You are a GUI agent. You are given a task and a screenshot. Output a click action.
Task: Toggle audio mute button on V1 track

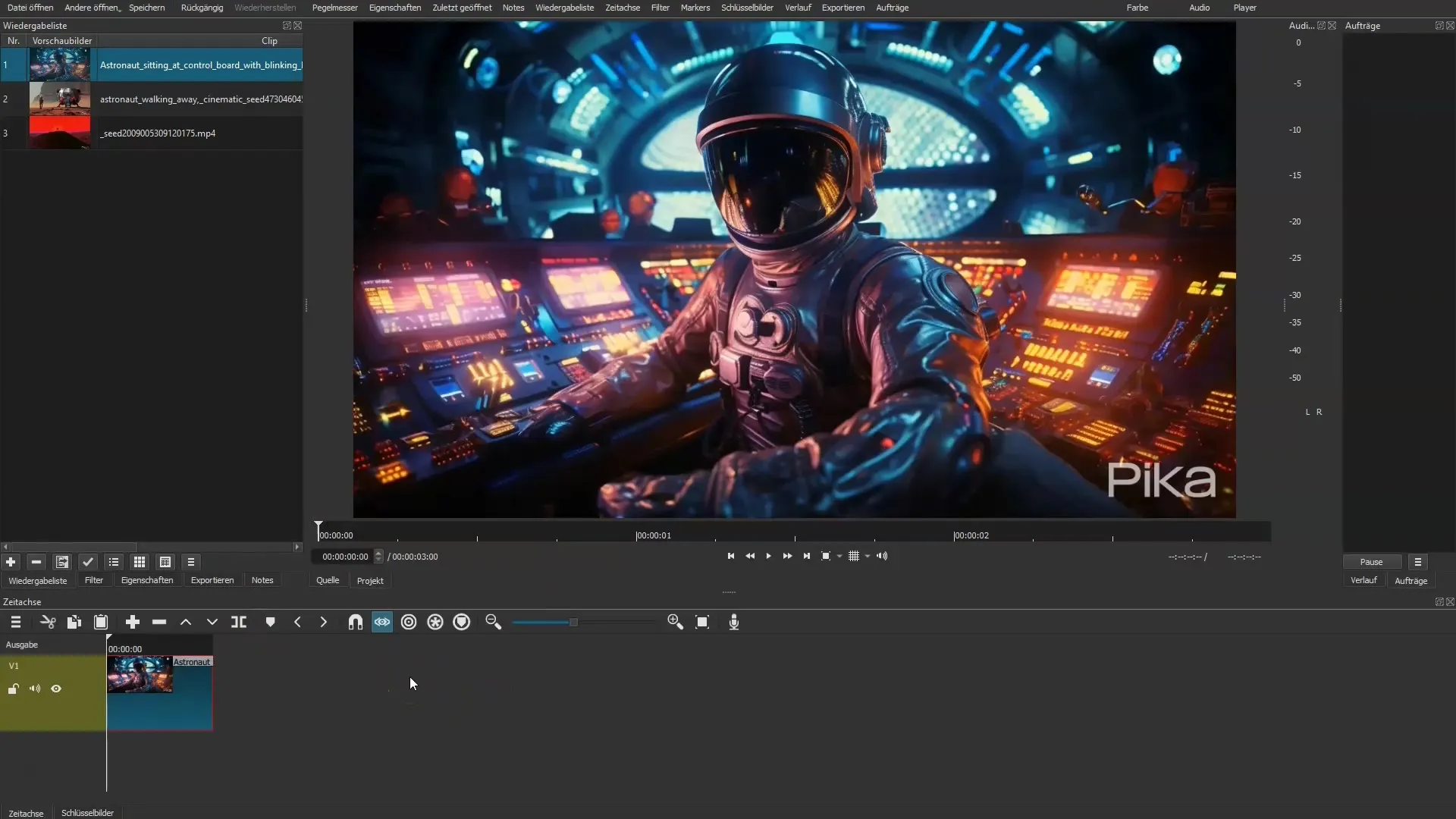34,689
